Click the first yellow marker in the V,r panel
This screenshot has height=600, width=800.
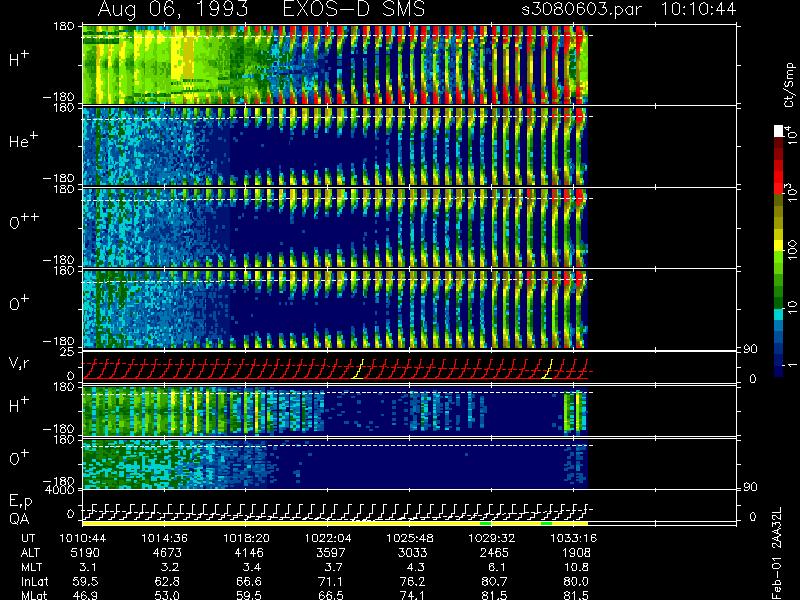[x=358, y=369]
